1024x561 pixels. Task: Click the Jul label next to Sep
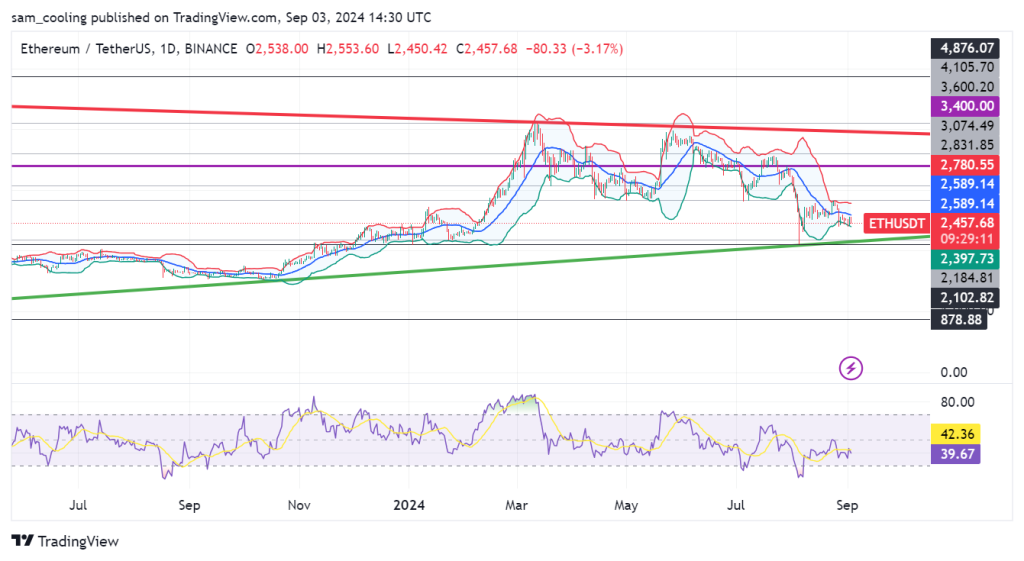pyautogui.click(x=78, y=505)
